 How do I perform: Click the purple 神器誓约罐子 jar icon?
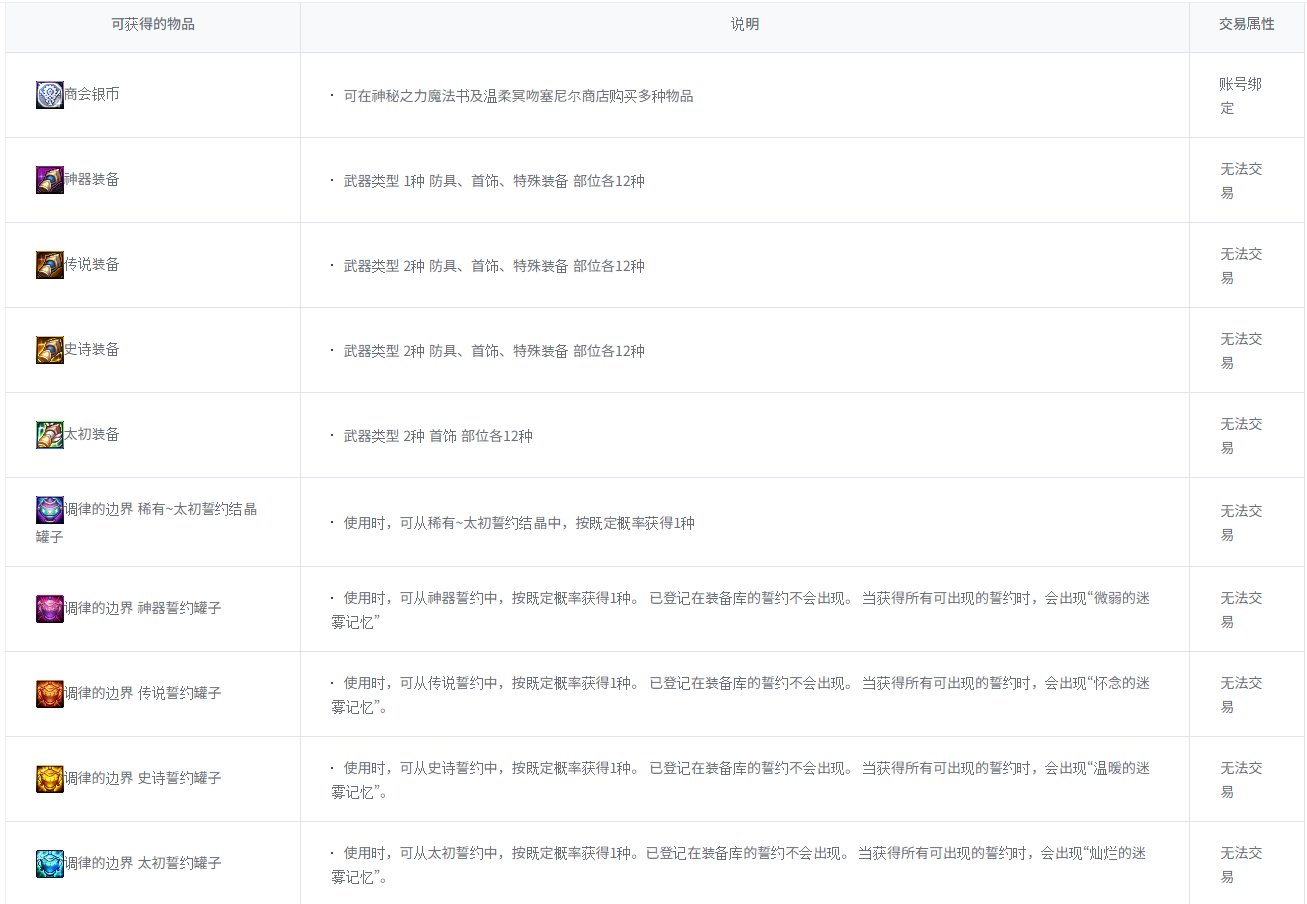click(50, 608)
